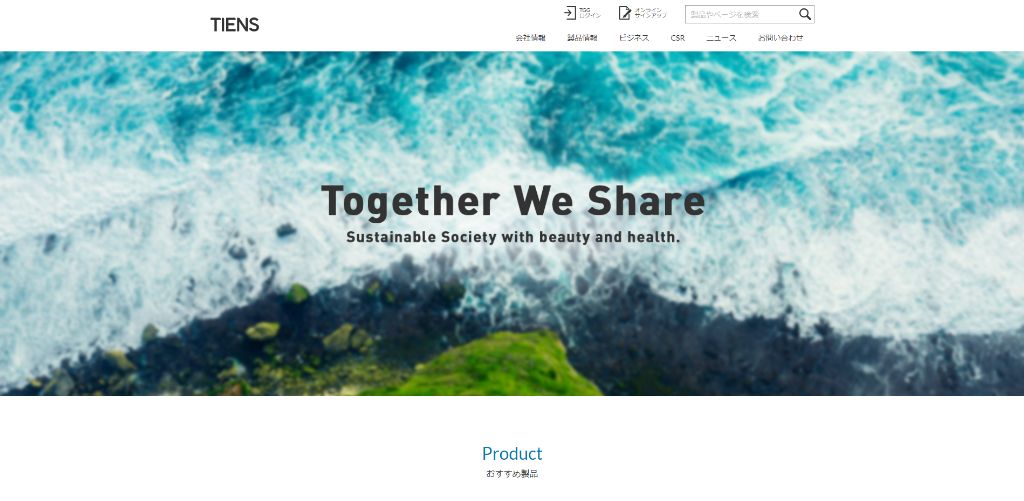
Task: Click the おすすめ製品 subtitle
Action: pyautogui.click(x=512, y=474)
